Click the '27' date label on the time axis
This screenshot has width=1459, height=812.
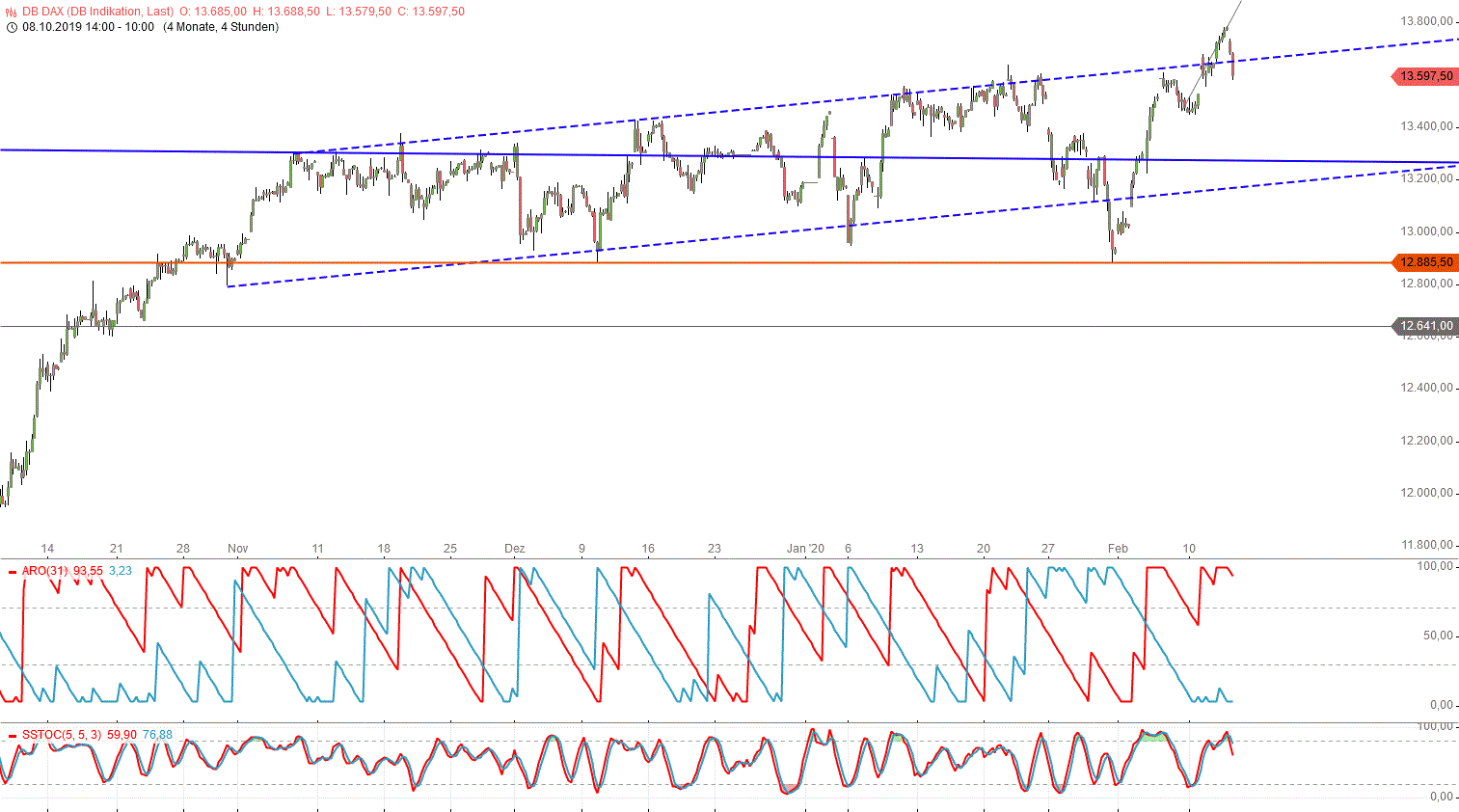click(1048, 549)
